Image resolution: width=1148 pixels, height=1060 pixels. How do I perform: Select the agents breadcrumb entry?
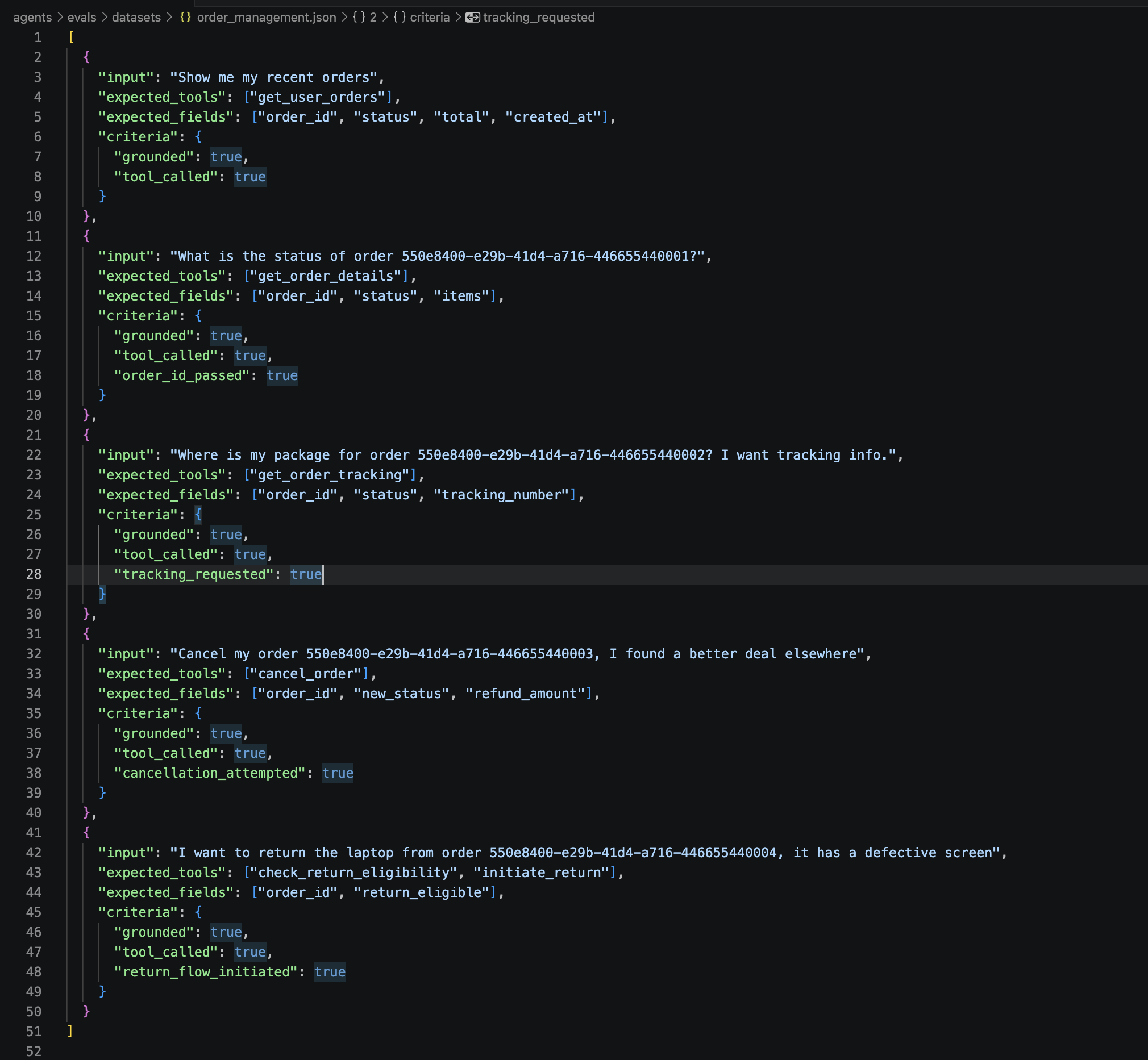pyautogui.click(x=33, y=17)
